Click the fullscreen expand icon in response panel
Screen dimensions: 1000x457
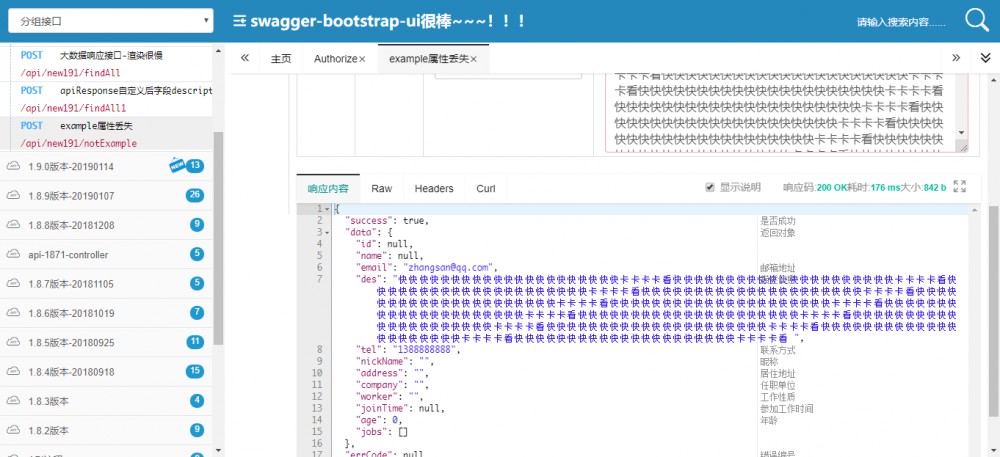coord(959,186)
